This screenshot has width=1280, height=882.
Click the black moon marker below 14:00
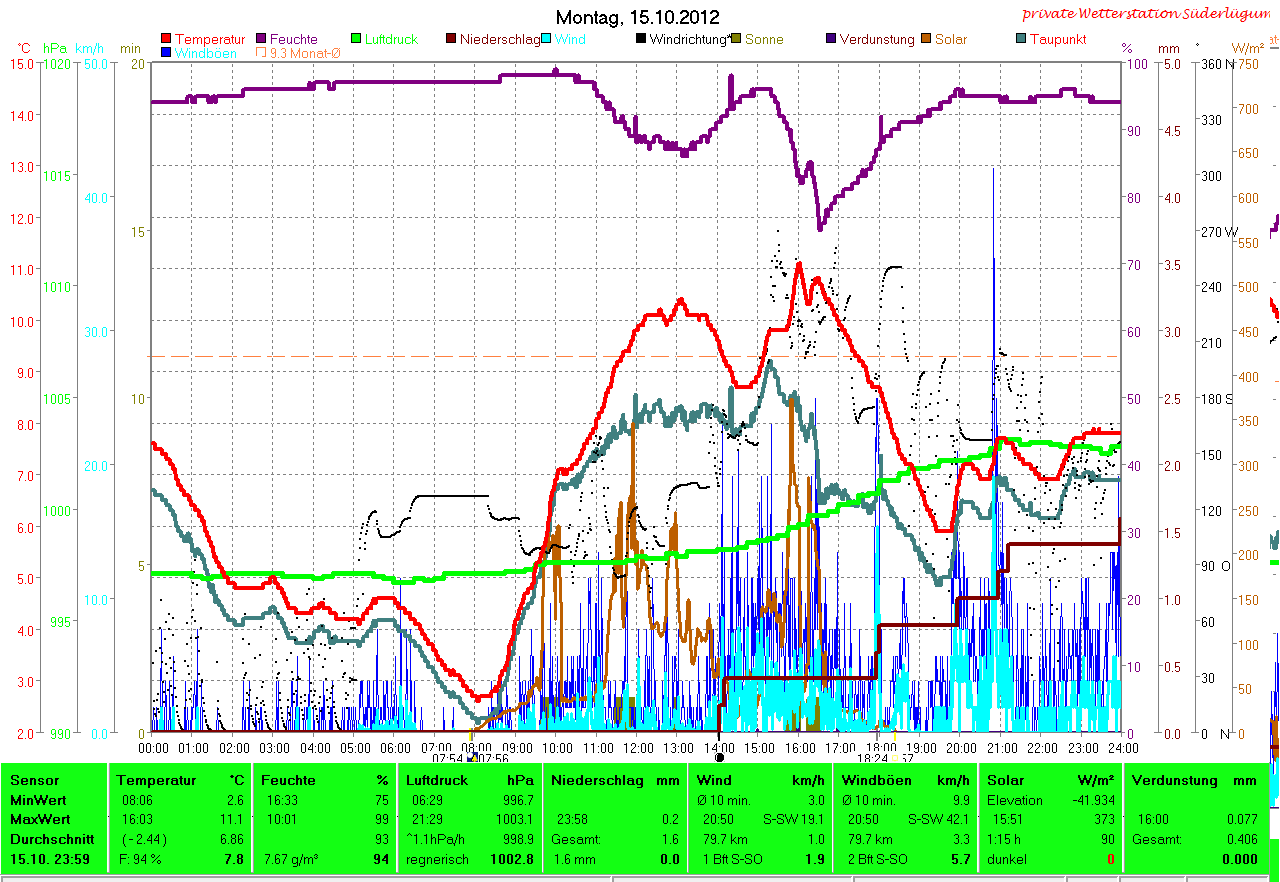[x=719, y=758]
